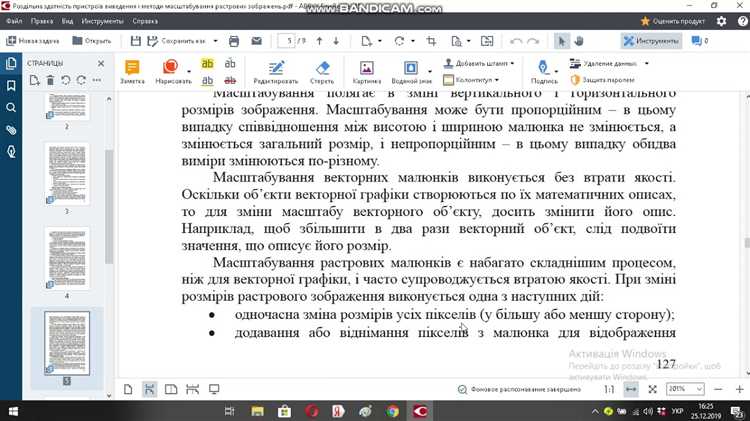
Task: Expand the Draw tool dropdown arrow
Action: (189, 72)
